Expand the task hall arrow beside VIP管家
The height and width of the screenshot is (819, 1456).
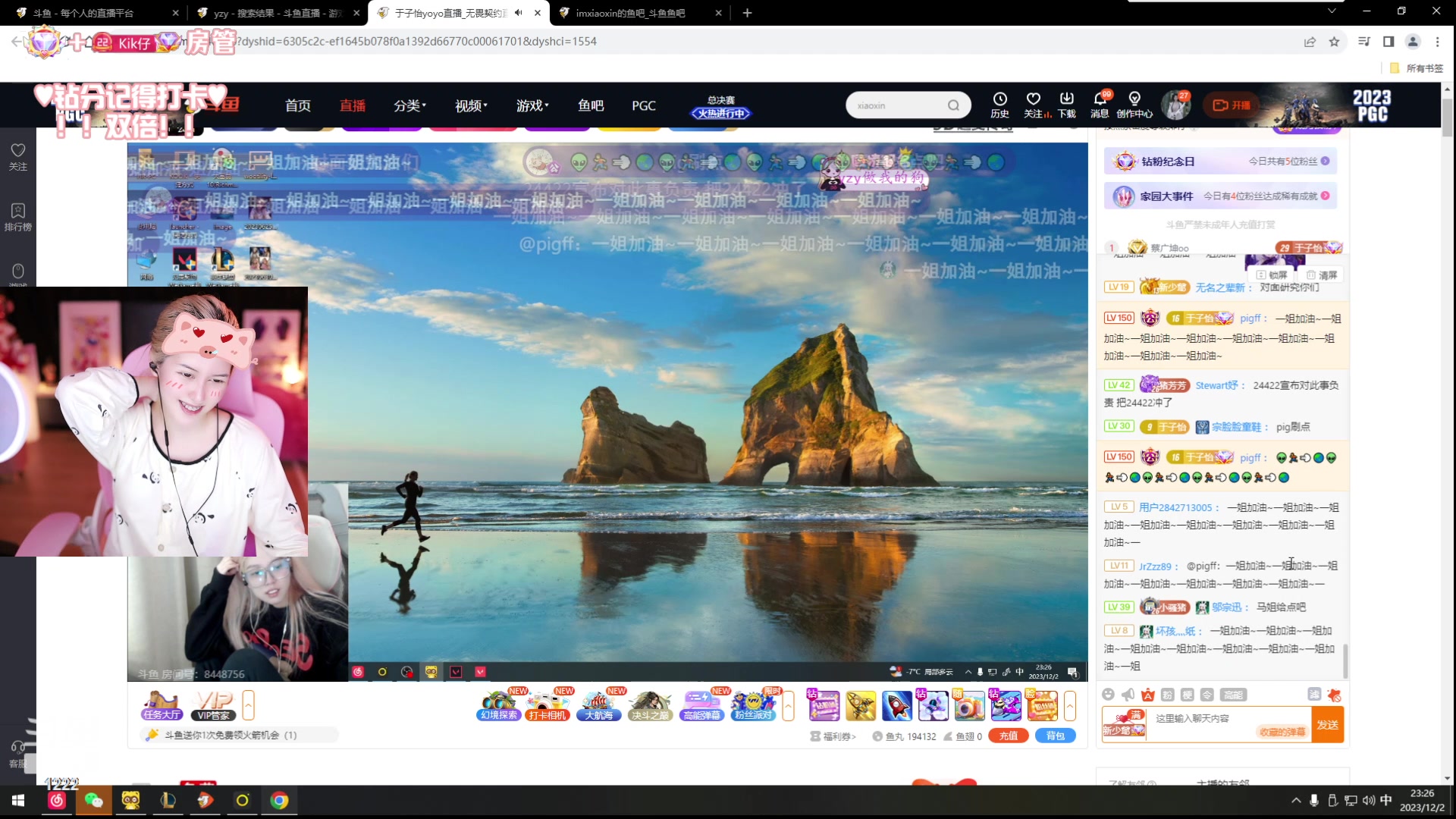click(x=248, y=705)
